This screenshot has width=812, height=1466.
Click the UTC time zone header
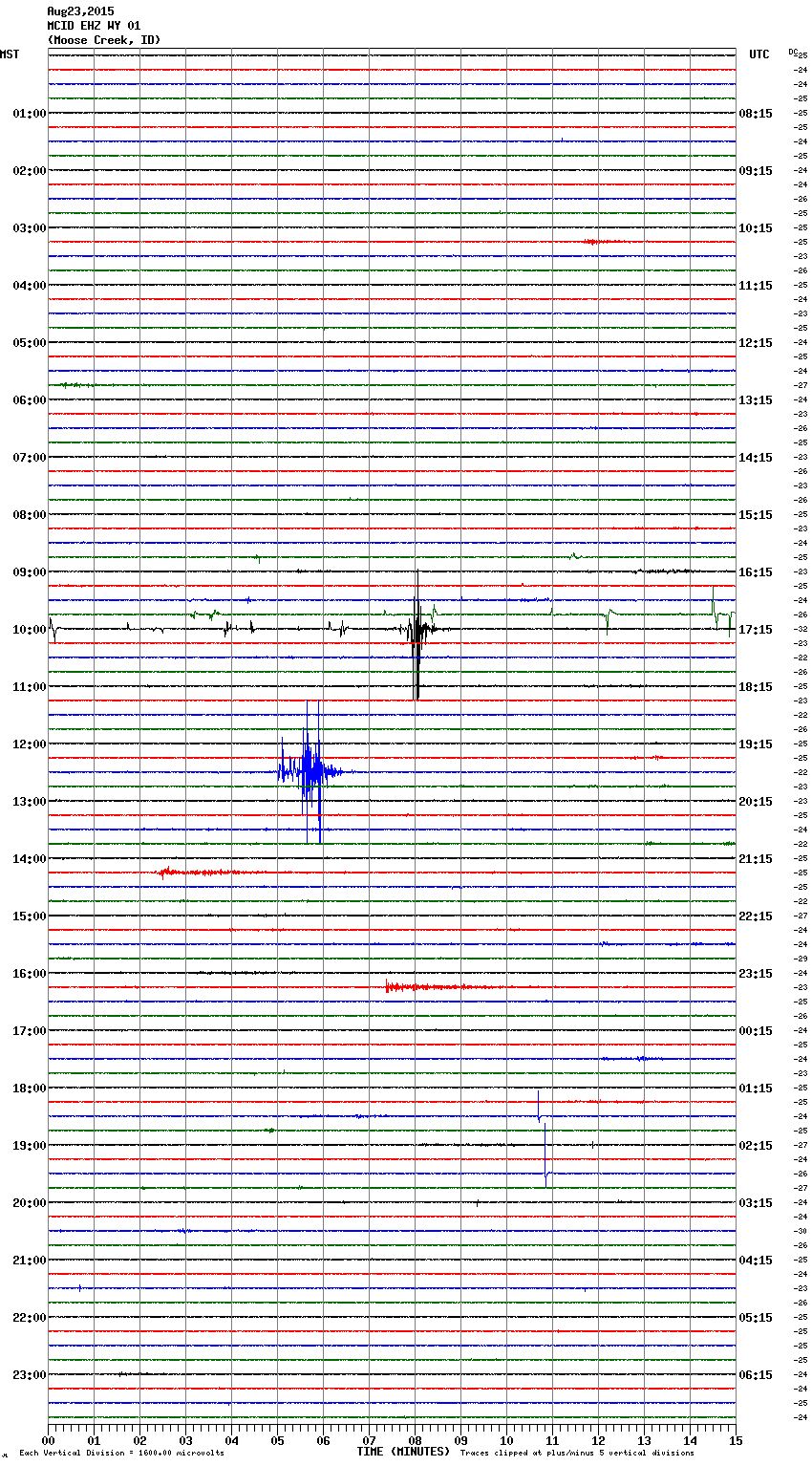coord(759,54)
